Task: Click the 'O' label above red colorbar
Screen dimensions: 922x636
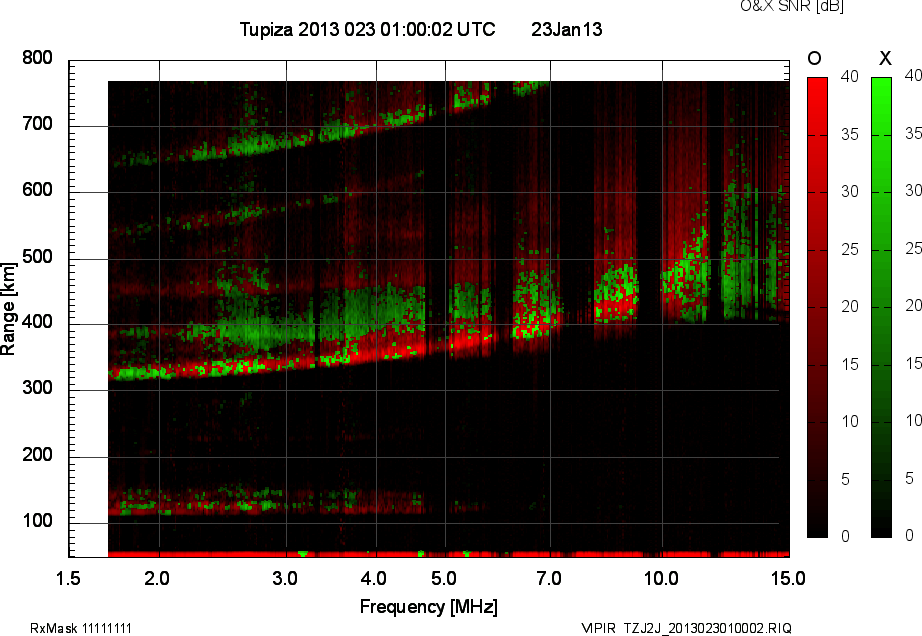Action: (814, 58)
